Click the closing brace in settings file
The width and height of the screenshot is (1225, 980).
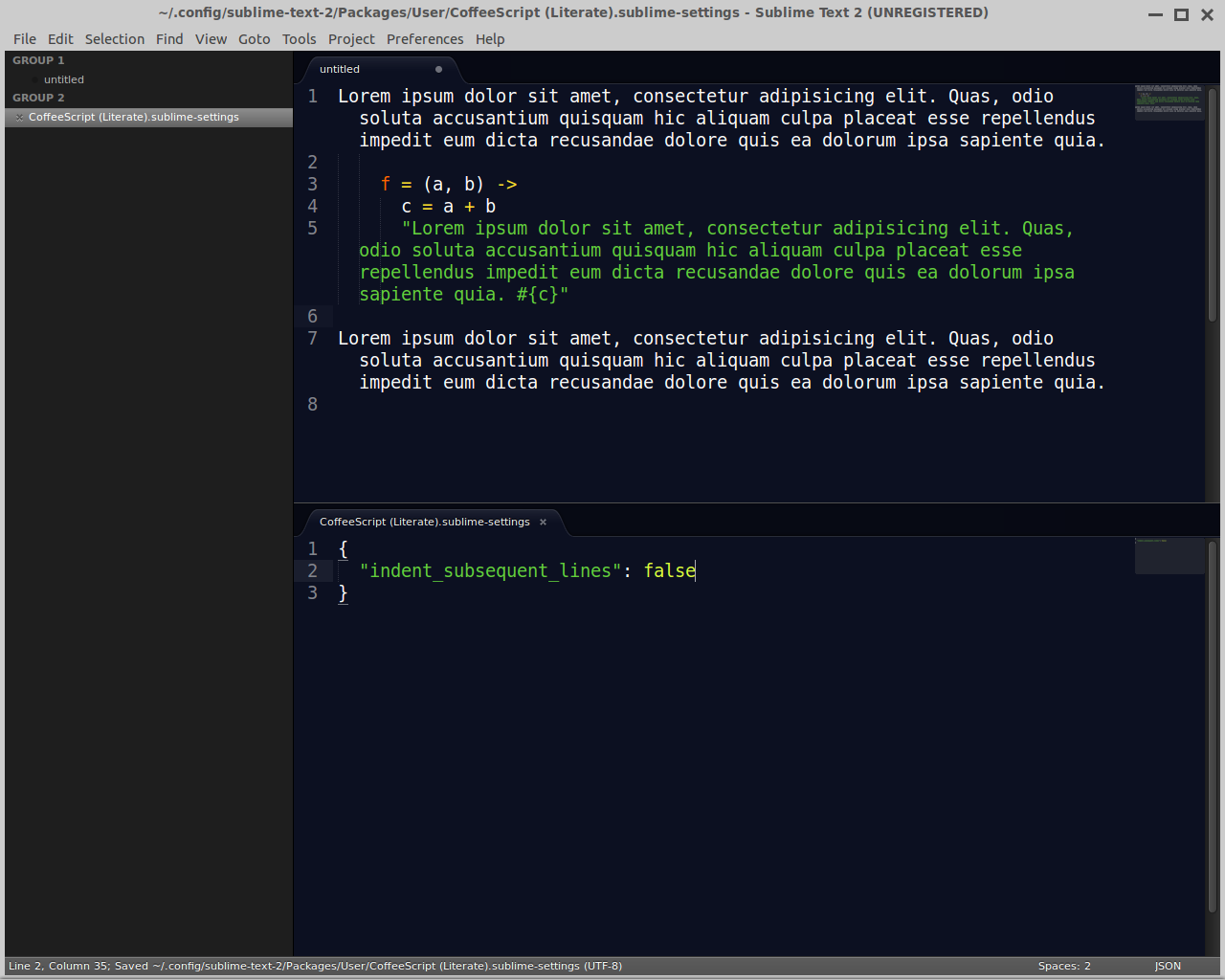[343, 593]
